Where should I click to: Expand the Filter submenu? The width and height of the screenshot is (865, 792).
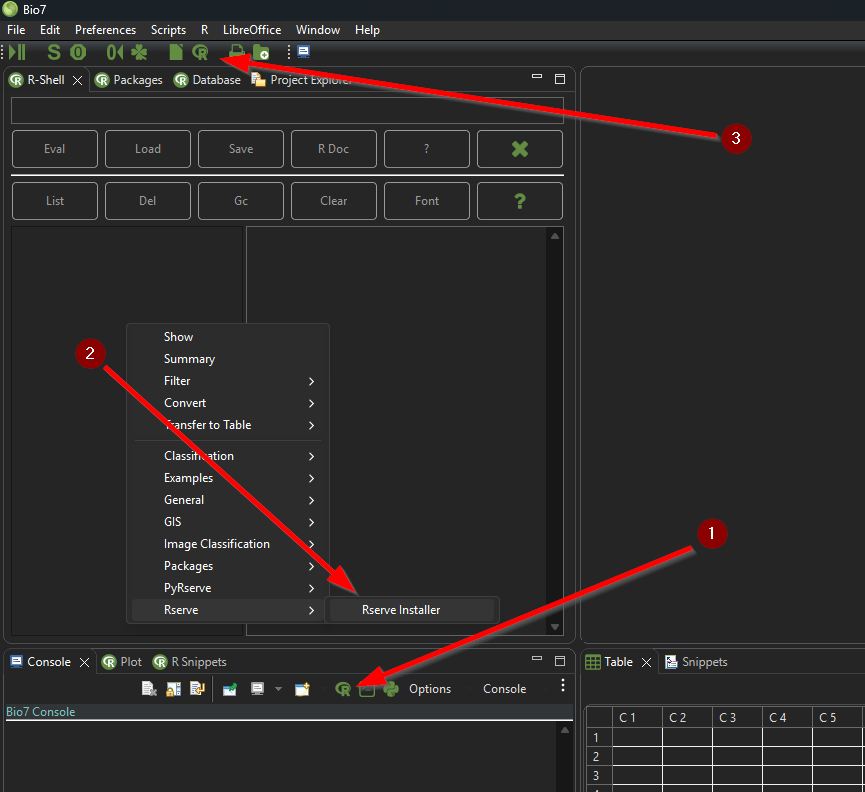[227, 381]
